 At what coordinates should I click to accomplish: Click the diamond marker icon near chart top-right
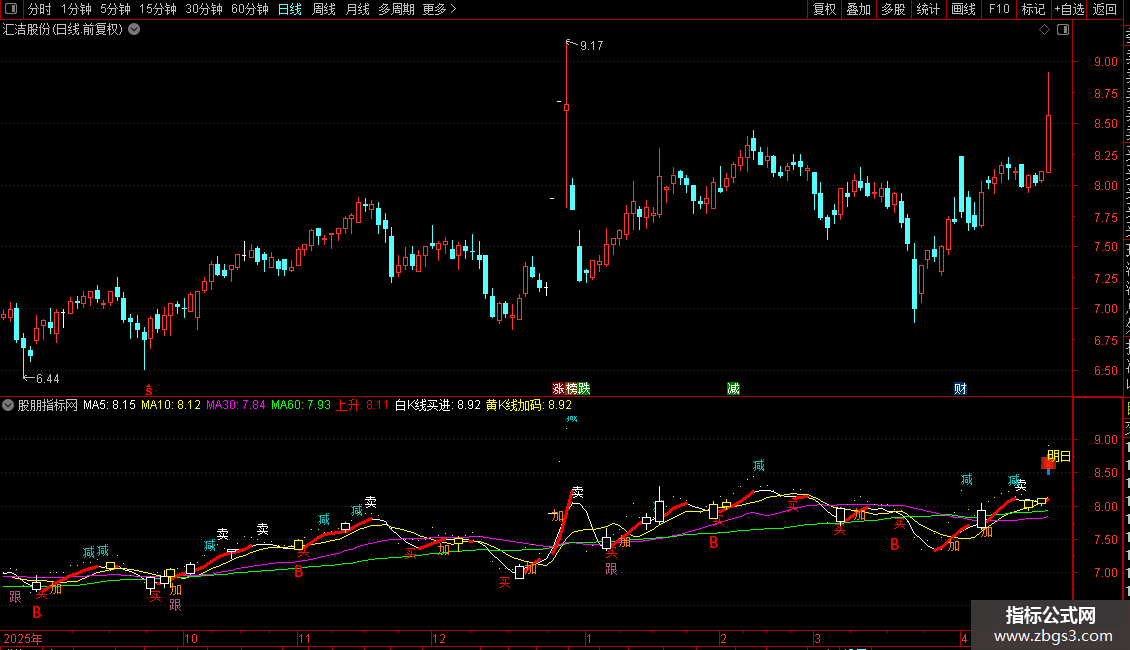(x=1044, y=30)
